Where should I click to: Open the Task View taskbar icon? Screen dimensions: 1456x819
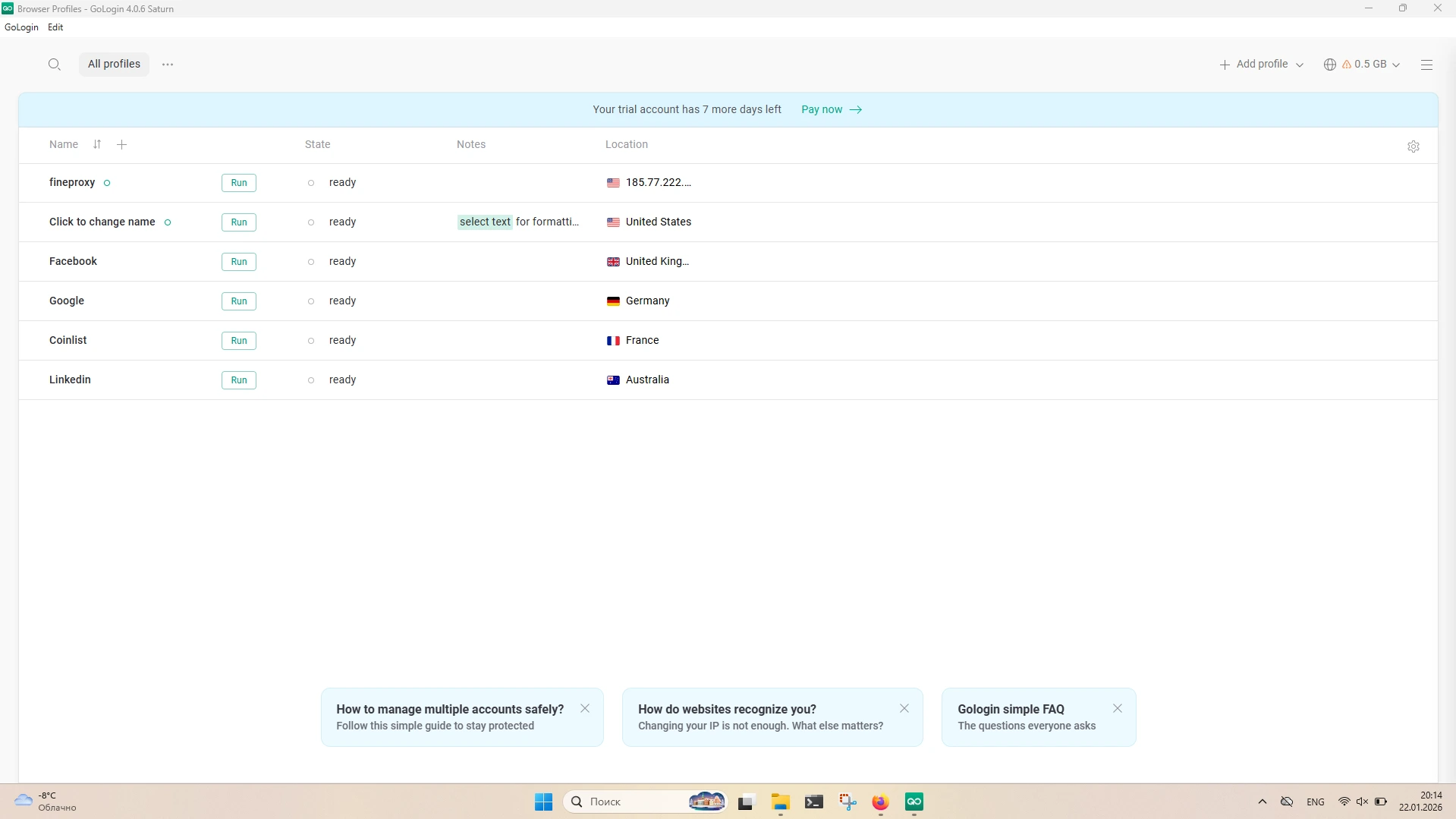coord(746,802)
